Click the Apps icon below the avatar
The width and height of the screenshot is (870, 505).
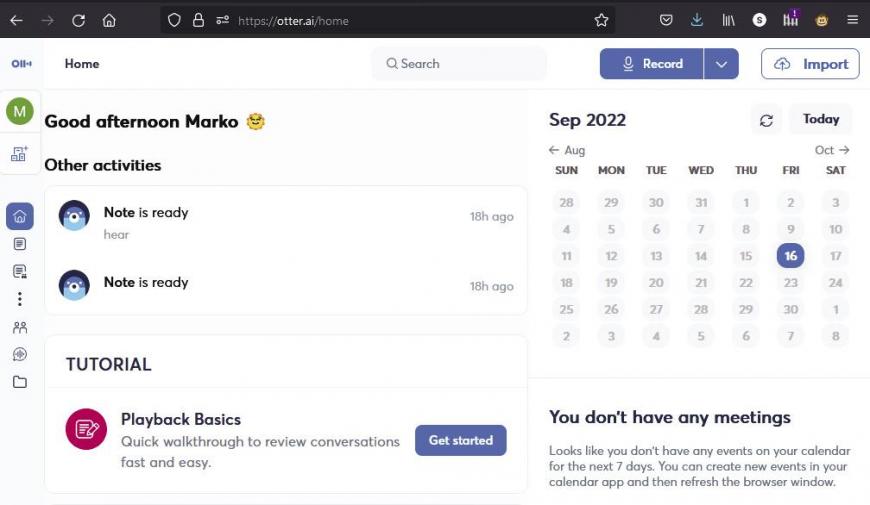tap(19, 154)
